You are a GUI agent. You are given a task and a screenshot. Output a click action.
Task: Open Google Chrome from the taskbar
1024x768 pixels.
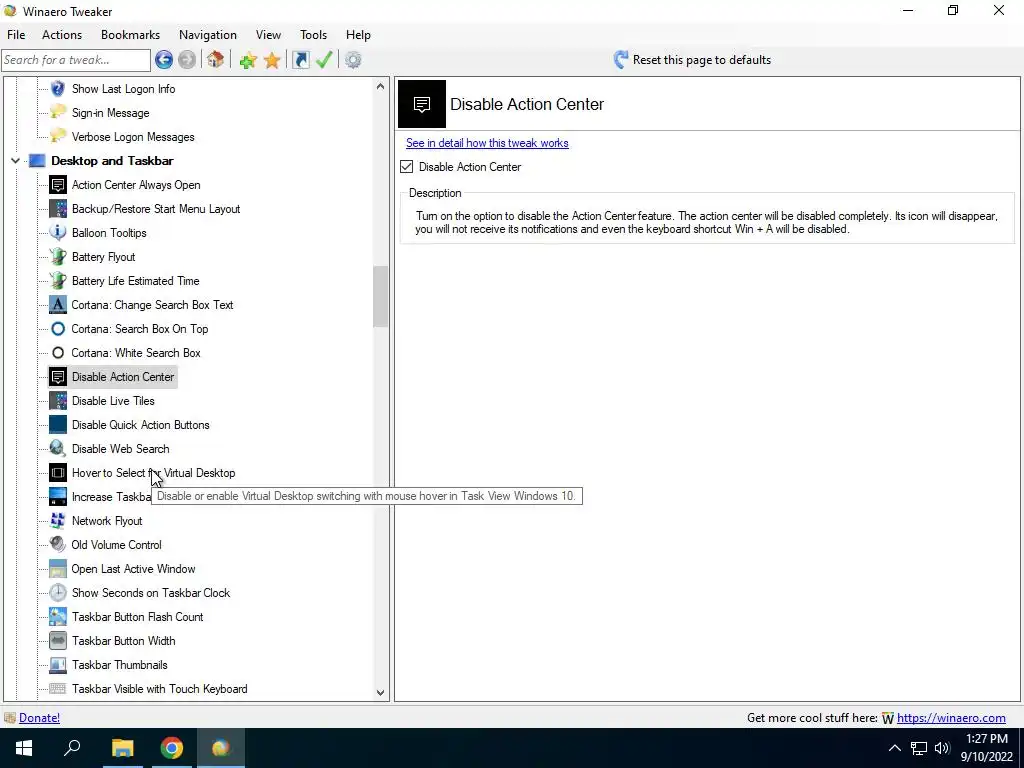172,748
